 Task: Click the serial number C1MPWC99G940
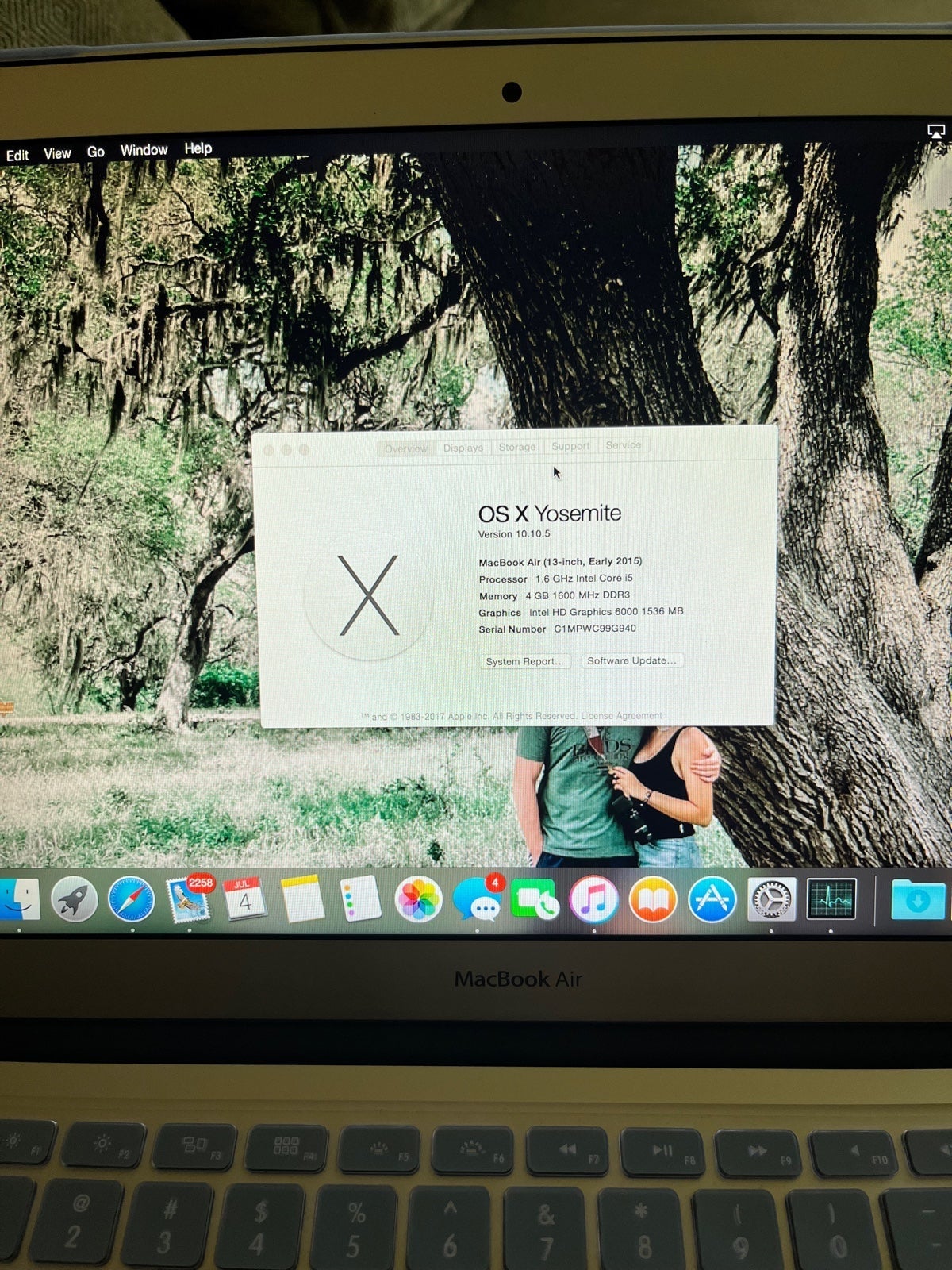[x=595, y=629]
